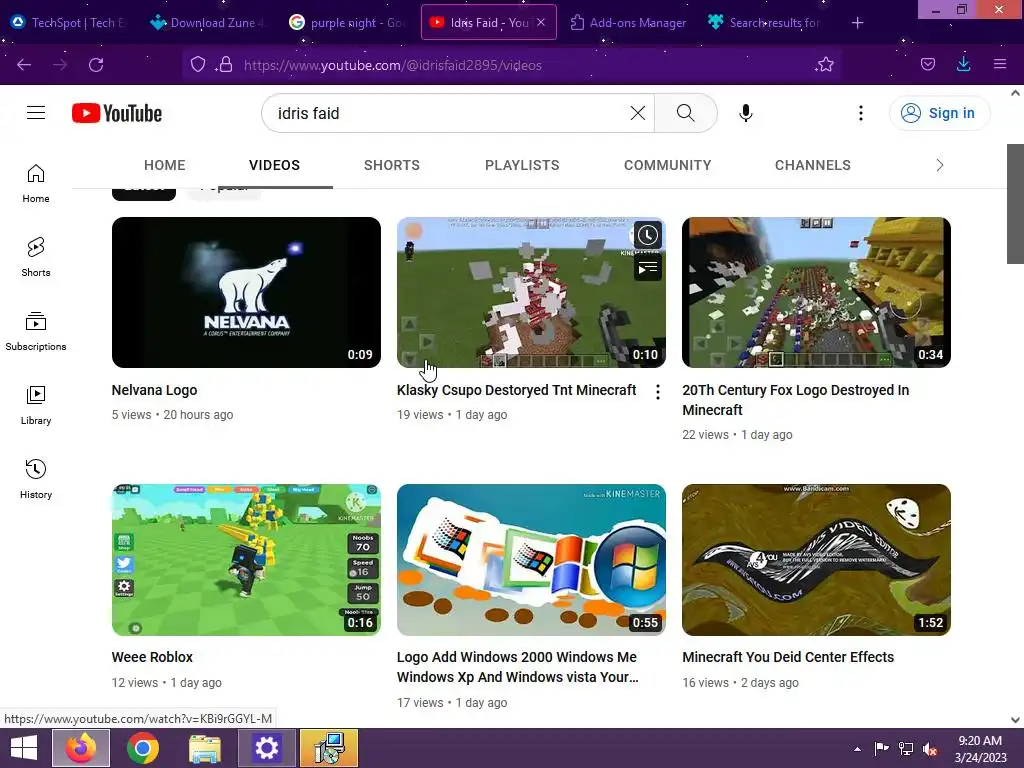
Task: Open the Nelvana Logo video thumbnail
Action: tap(246, 292)
